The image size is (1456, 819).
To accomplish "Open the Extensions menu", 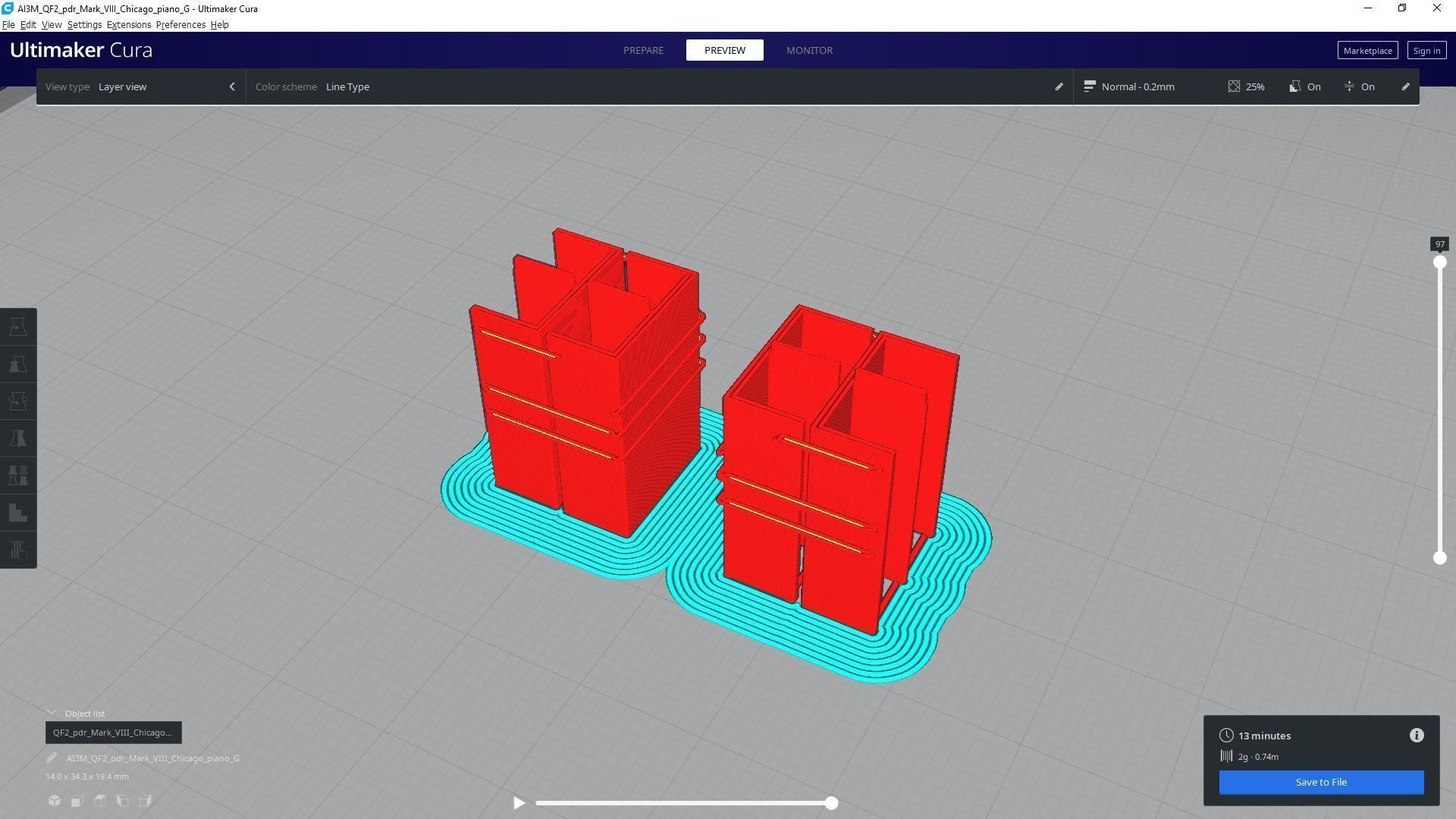I will tap(128, 25).
